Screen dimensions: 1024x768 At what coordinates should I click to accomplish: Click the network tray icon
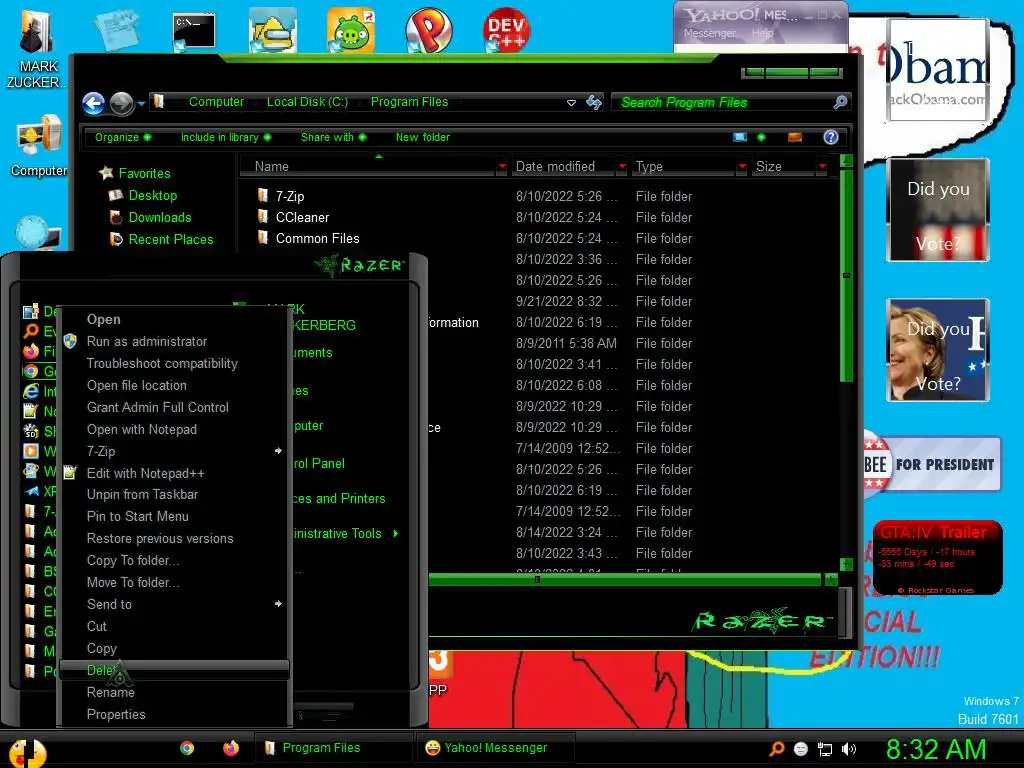pos(825,749)
